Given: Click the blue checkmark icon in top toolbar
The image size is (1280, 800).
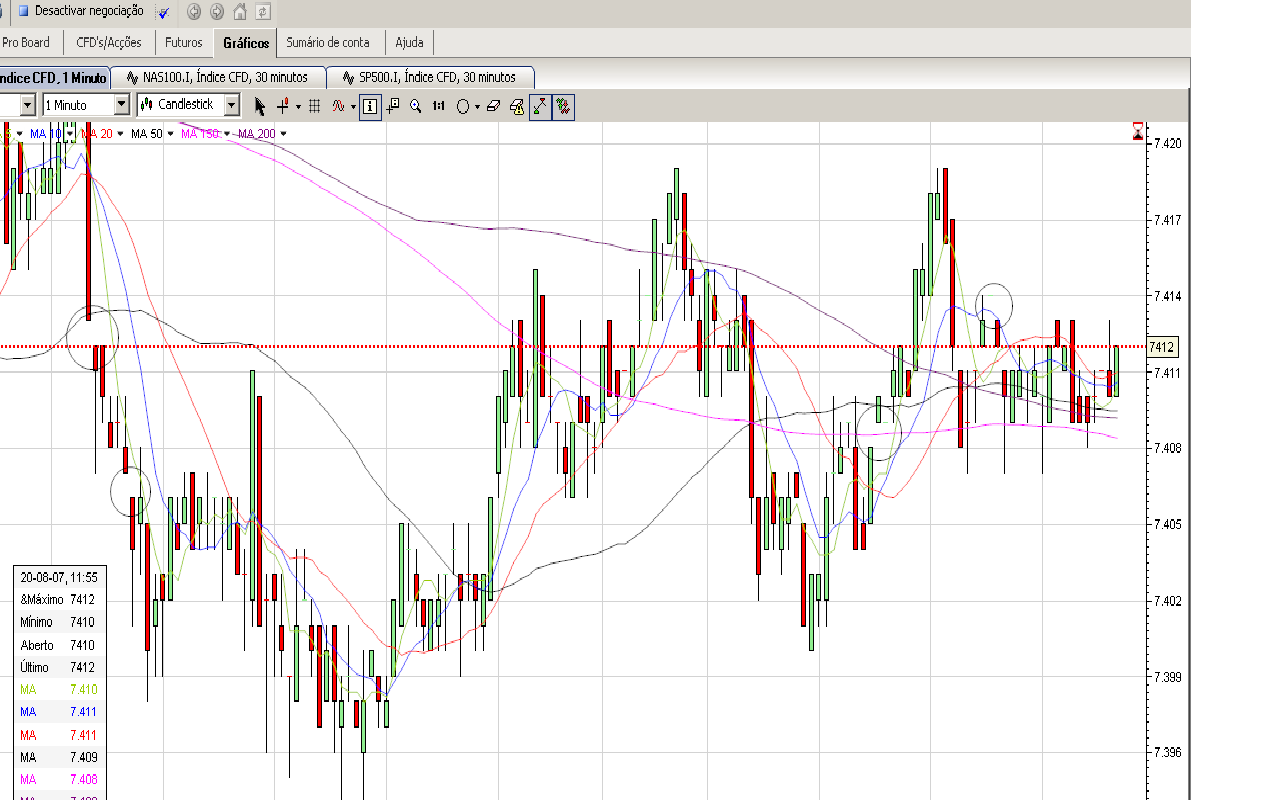Looking at the screenshot, I should 163,12.
